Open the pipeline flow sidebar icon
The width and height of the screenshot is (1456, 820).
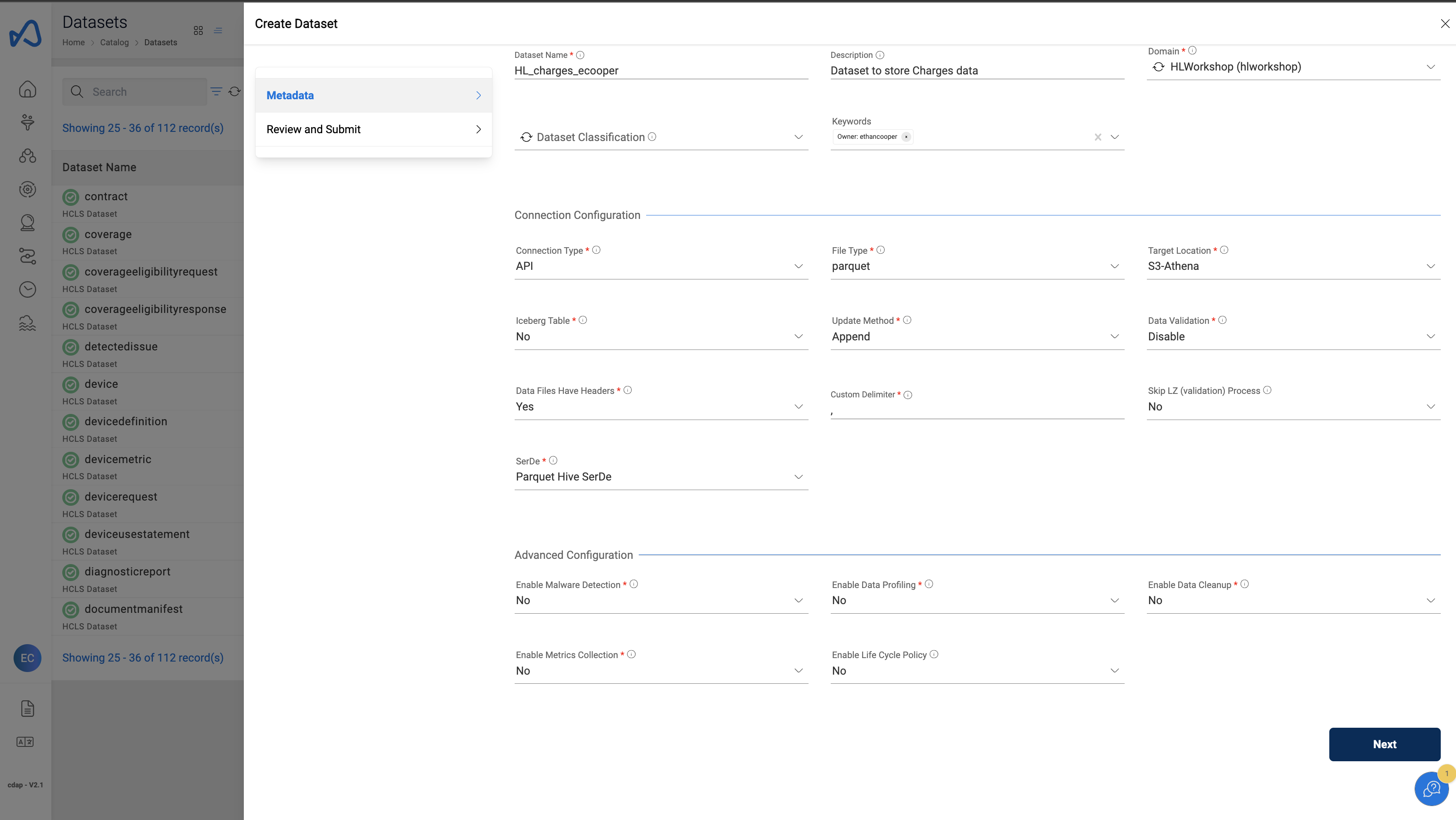[x=27, y=256]
